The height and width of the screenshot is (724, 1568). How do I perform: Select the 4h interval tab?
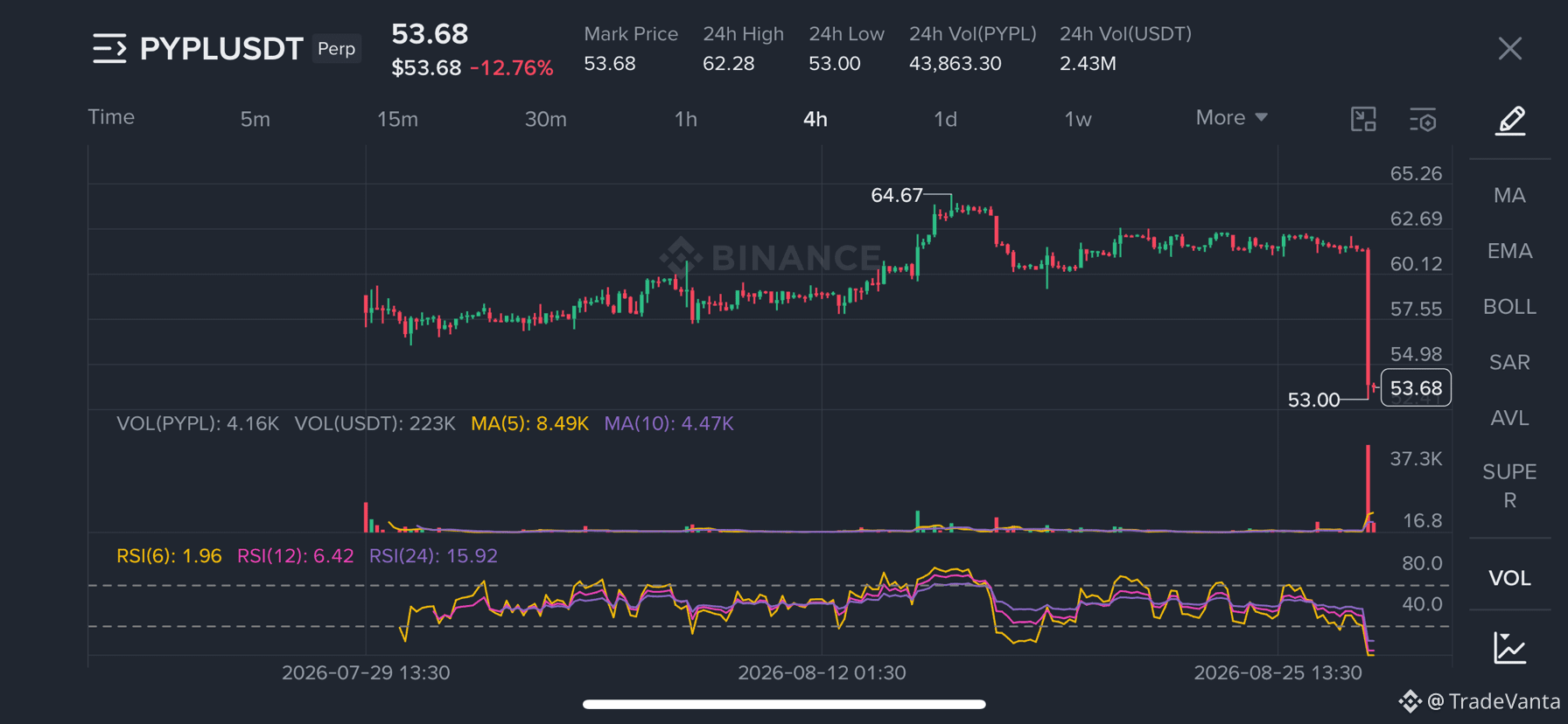815,119
